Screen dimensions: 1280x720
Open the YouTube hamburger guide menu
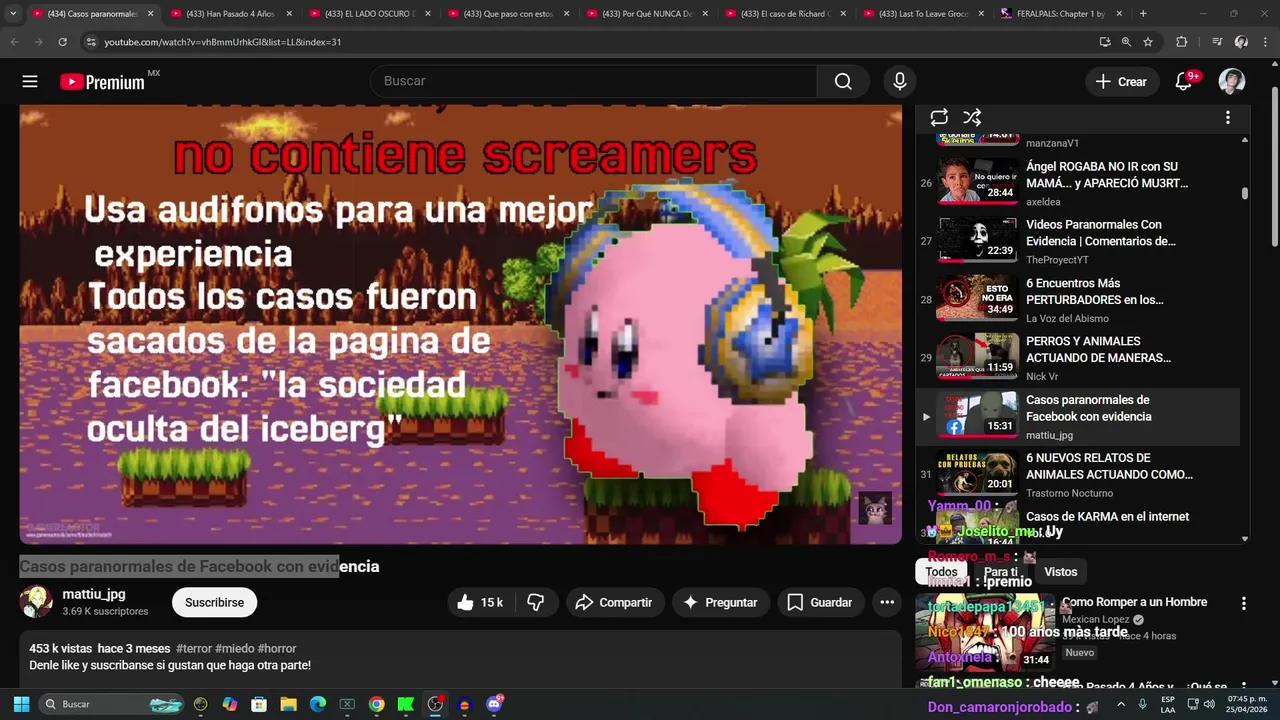click(30, 82)
